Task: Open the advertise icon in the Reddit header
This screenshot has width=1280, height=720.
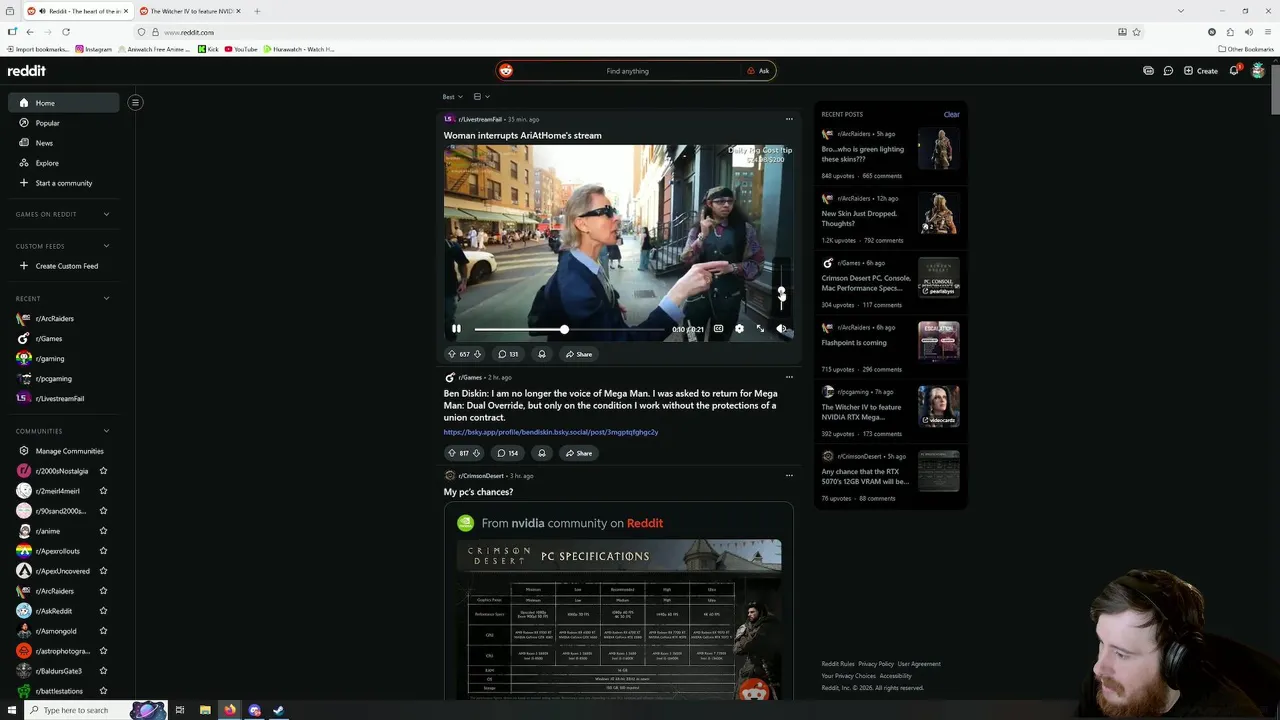Action: pyautogui.click(x=1148, y=71)
